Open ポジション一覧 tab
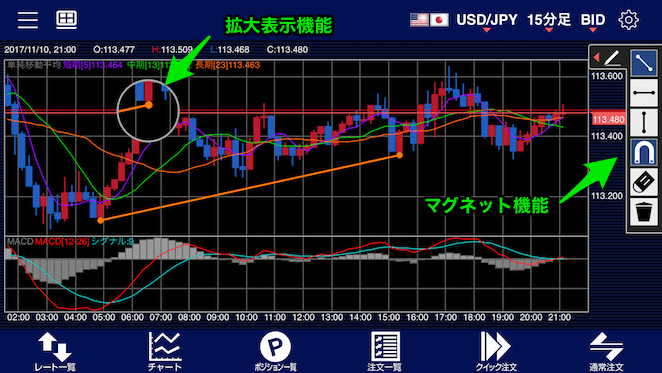 click(x=275, y=352)
